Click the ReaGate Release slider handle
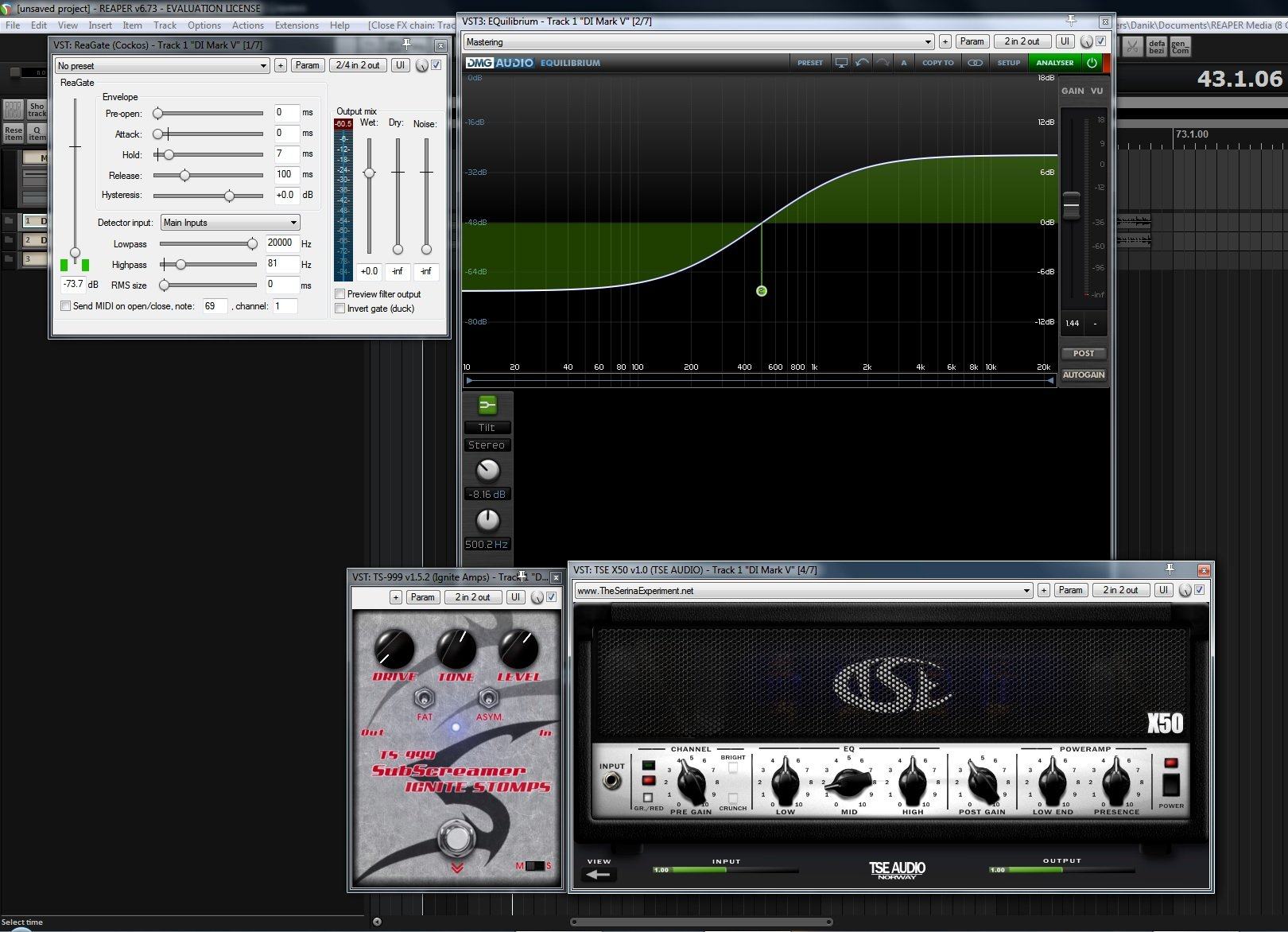 point(184,176)
